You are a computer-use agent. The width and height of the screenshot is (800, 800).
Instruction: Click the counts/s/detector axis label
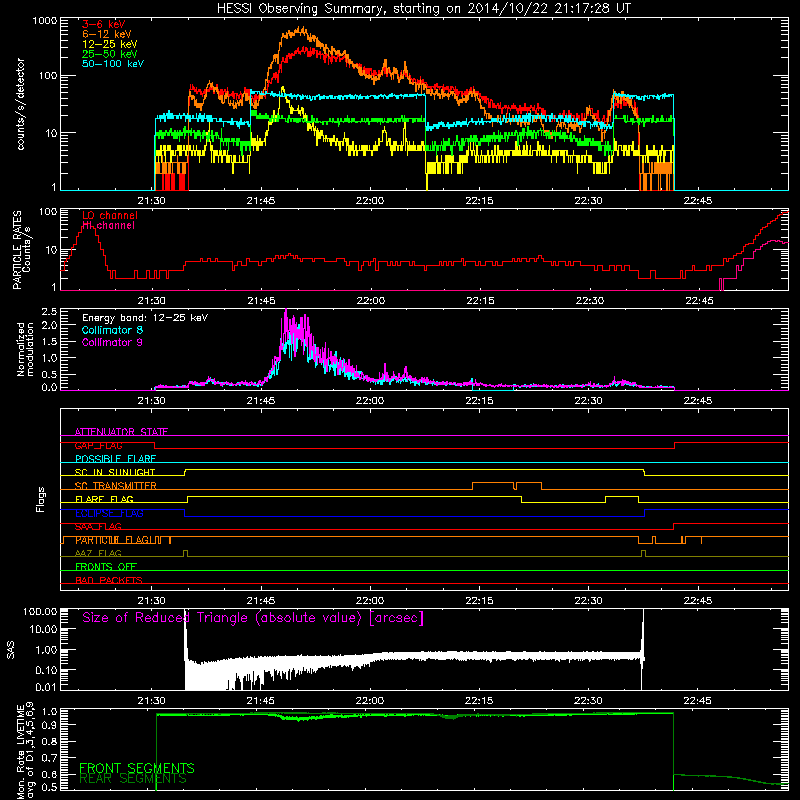(20, 104)
